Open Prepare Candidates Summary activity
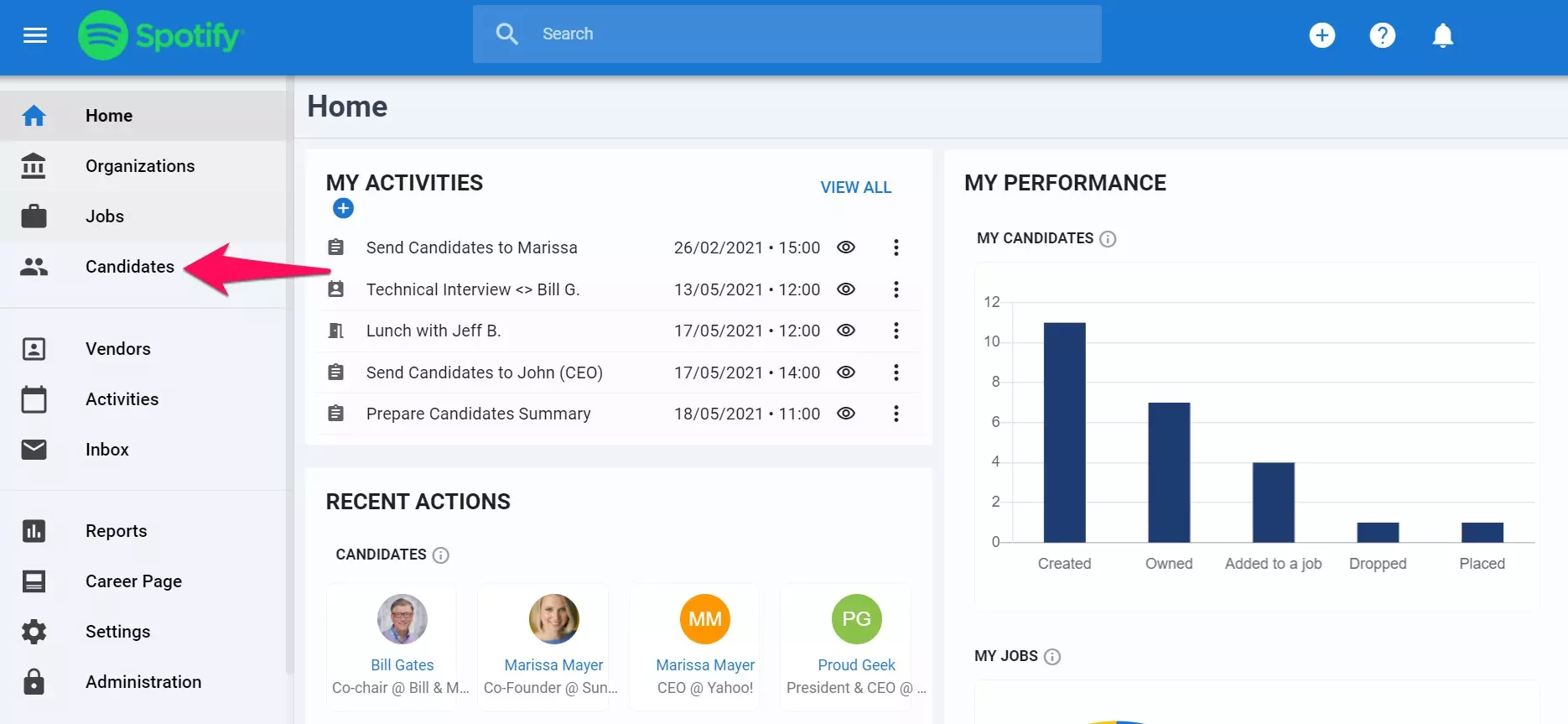This screenshot has width=1568, height=724. (x=478, y=414)
